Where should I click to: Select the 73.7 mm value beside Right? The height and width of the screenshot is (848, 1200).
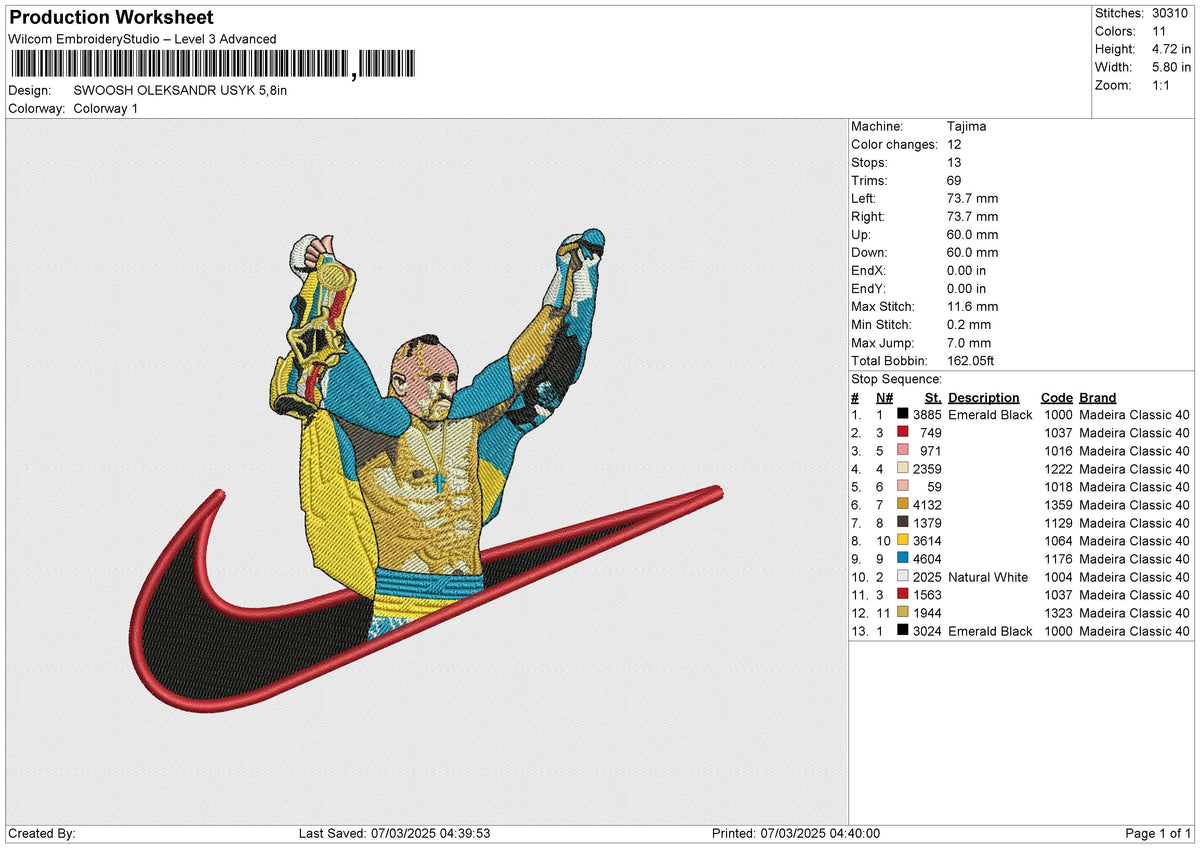(x=972, y=216)
